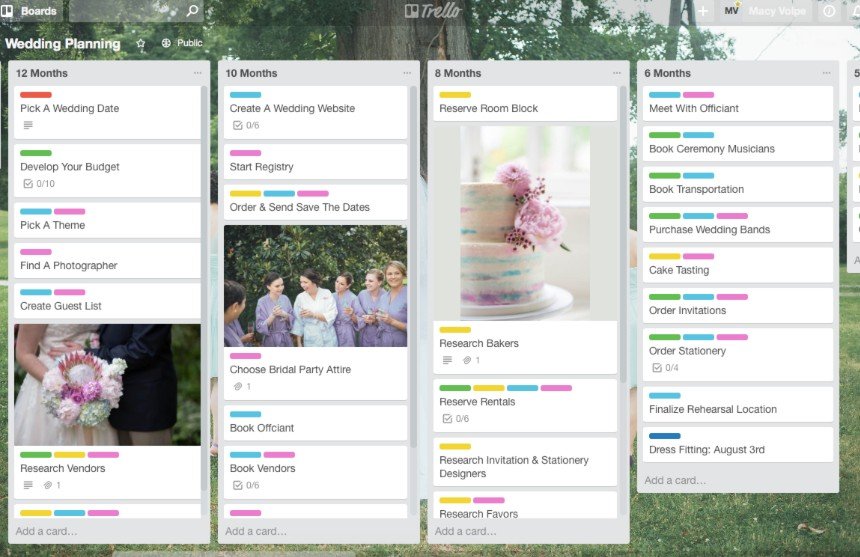Click the 10 Months list title

click(x=251, y=73)
